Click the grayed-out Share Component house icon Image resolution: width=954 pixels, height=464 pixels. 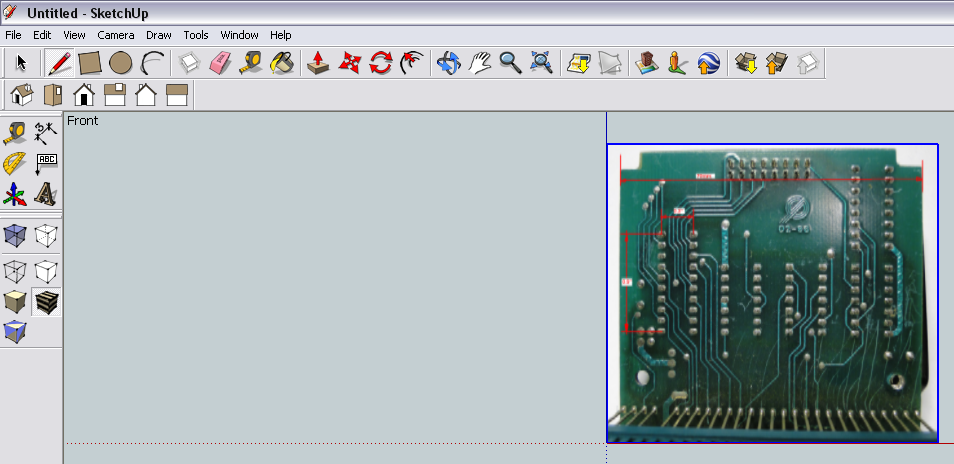click(x=808, y=63)
